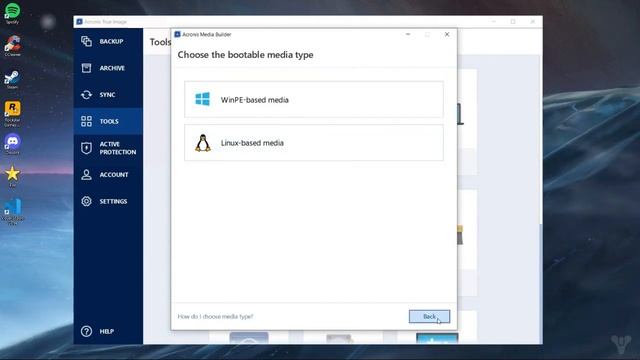Open the Backup section in sidebar

pyautogui.click(x=108, y=41)
